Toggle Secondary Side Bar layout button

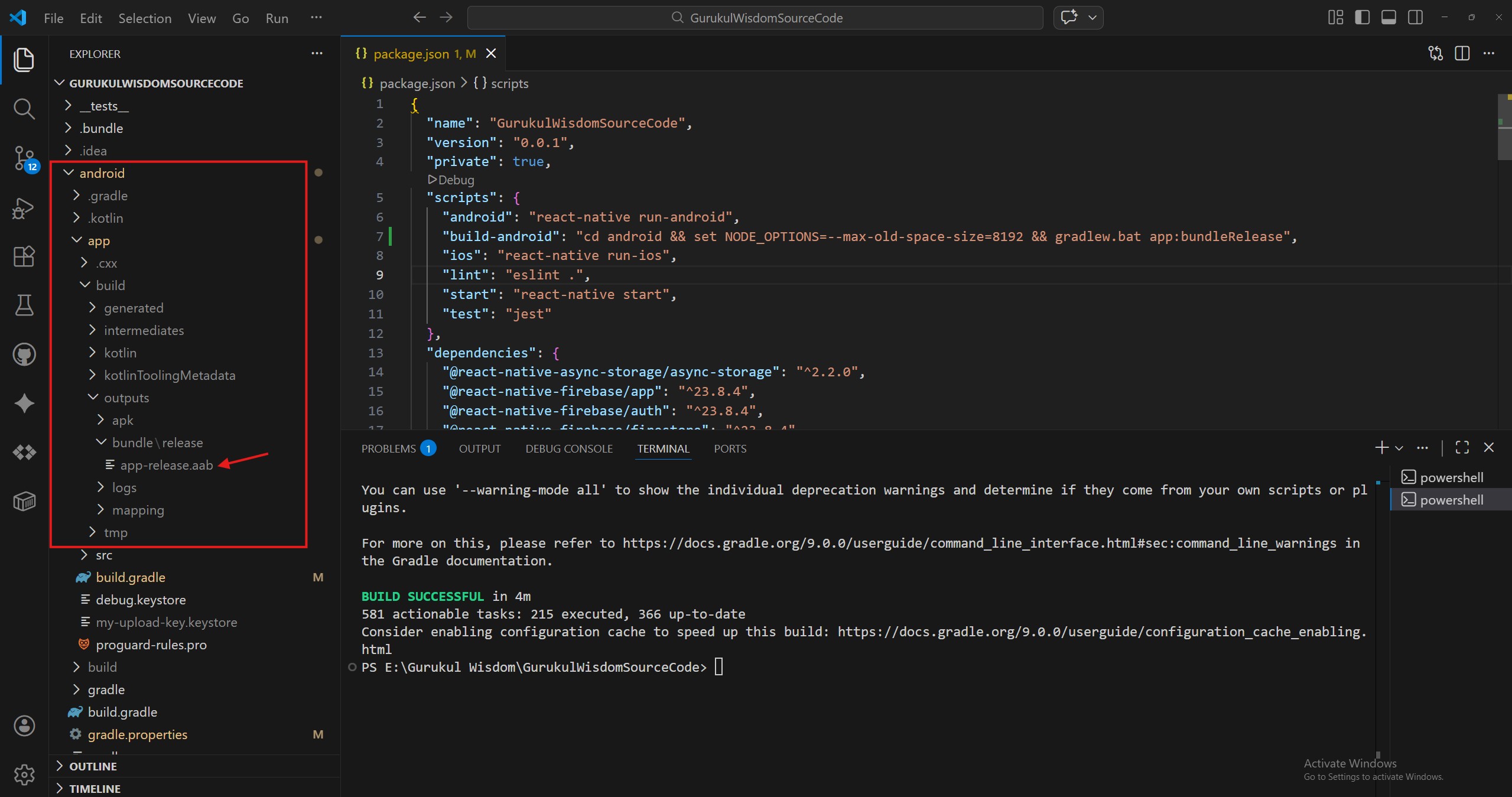(x=1415, y=18)
